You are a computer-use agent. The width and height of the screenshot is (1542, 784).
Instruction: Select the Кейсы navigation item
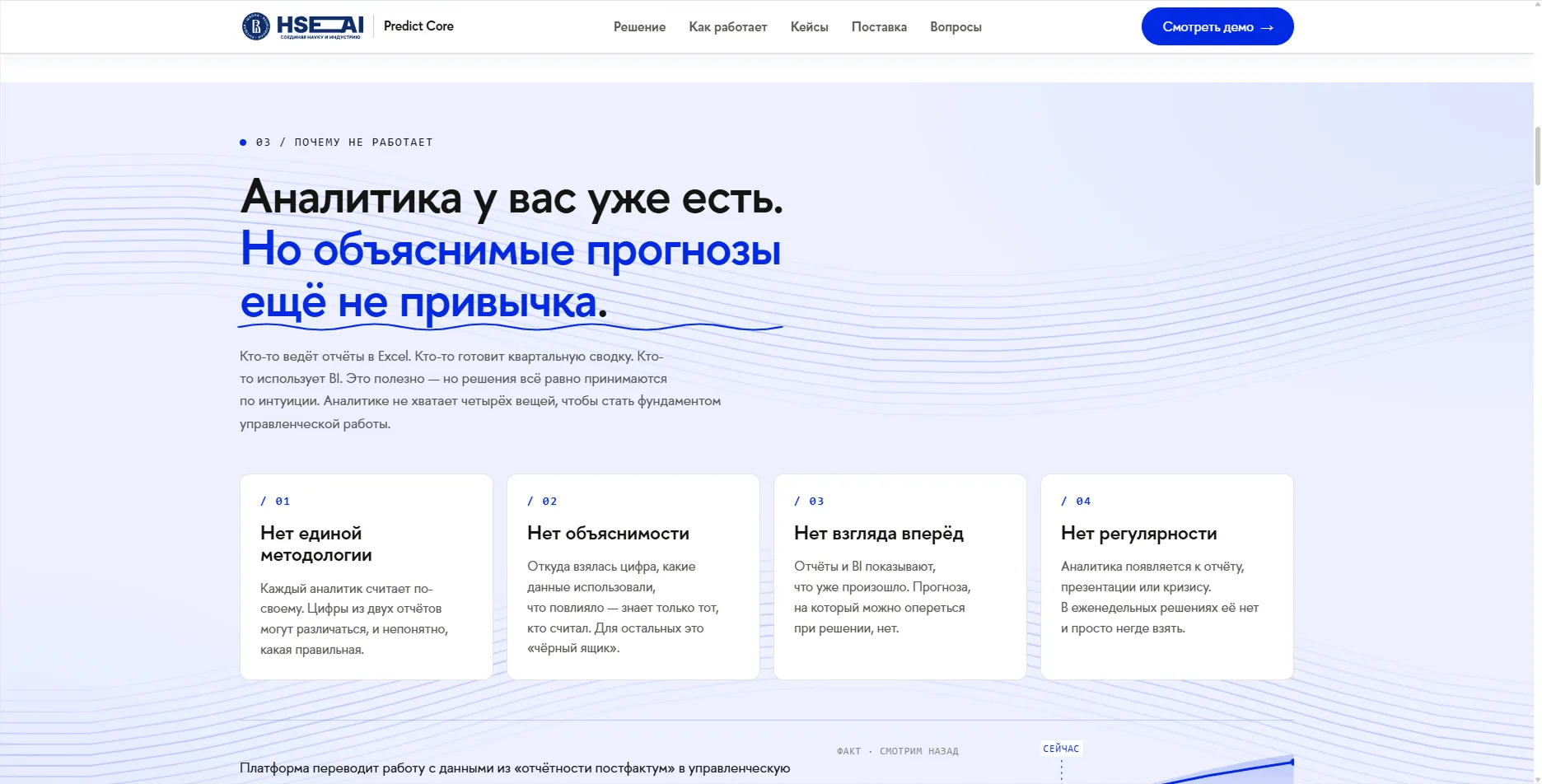810,27
